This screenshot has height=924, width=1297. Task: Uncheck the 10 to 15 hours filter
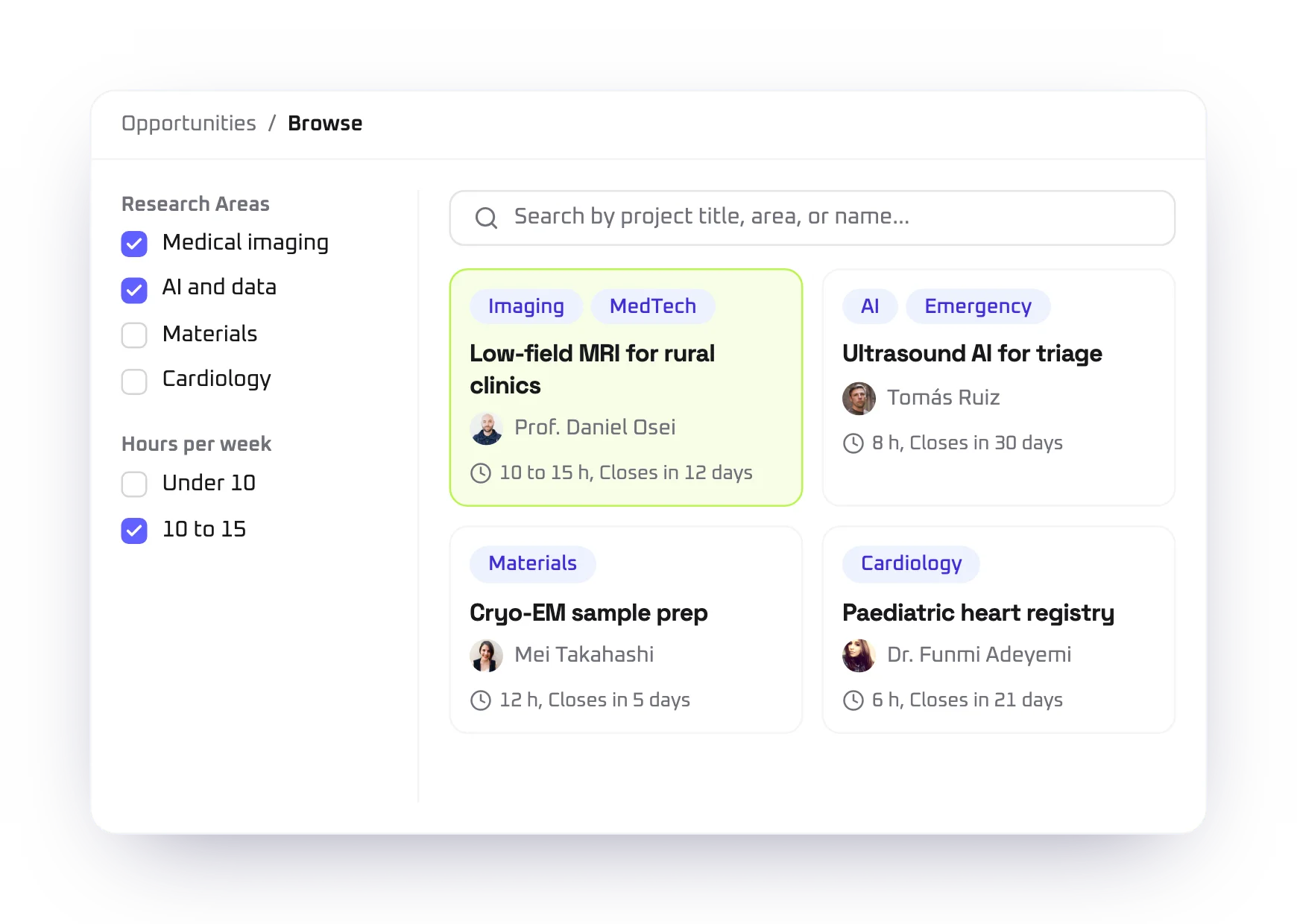coord(134,531)
